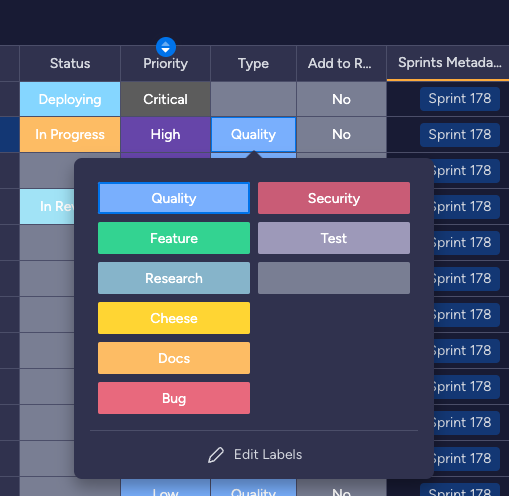Open the empty Type cell in Deploying row
The width and height of the screenshot is (509, 496).
coord(253,99)
